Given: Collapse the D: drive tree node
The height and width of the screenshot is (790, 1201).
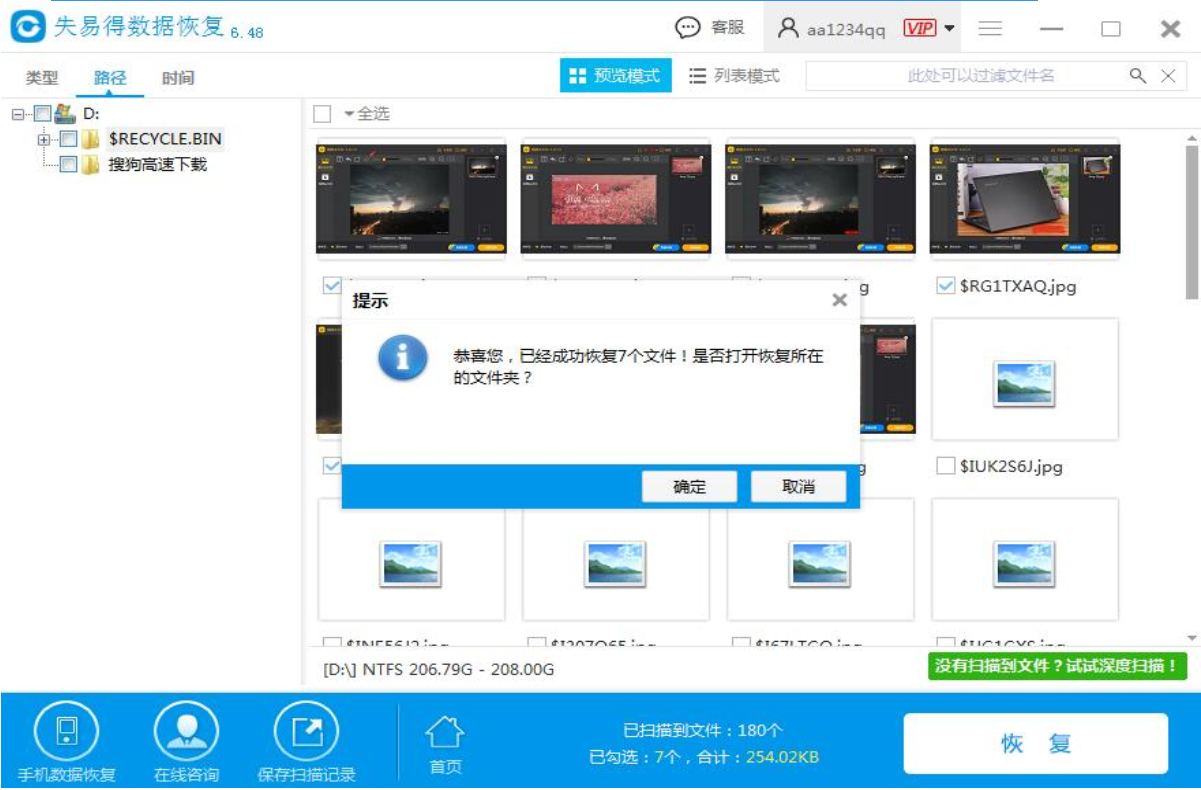Looking at the screenshot, I should pyautogui.click(x=17, y=114).
